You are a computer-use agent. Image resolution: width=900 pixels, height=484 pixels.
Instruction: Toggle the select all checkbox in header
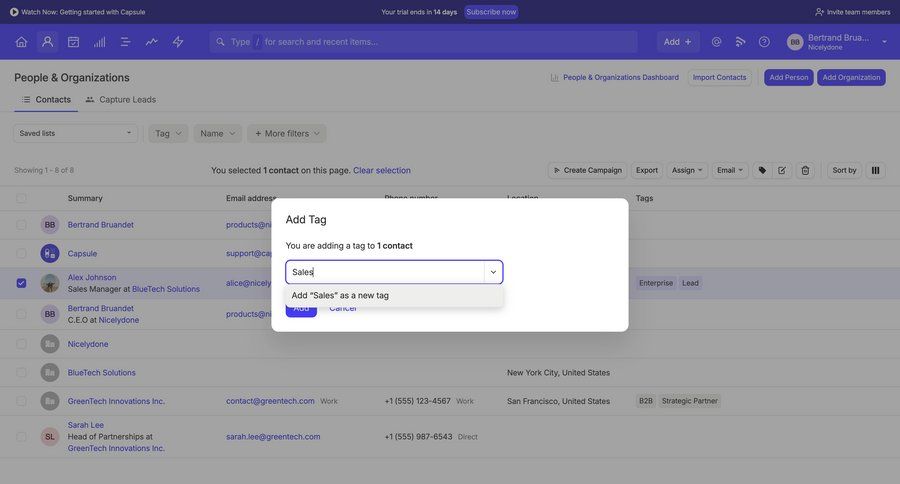(22, 198)
